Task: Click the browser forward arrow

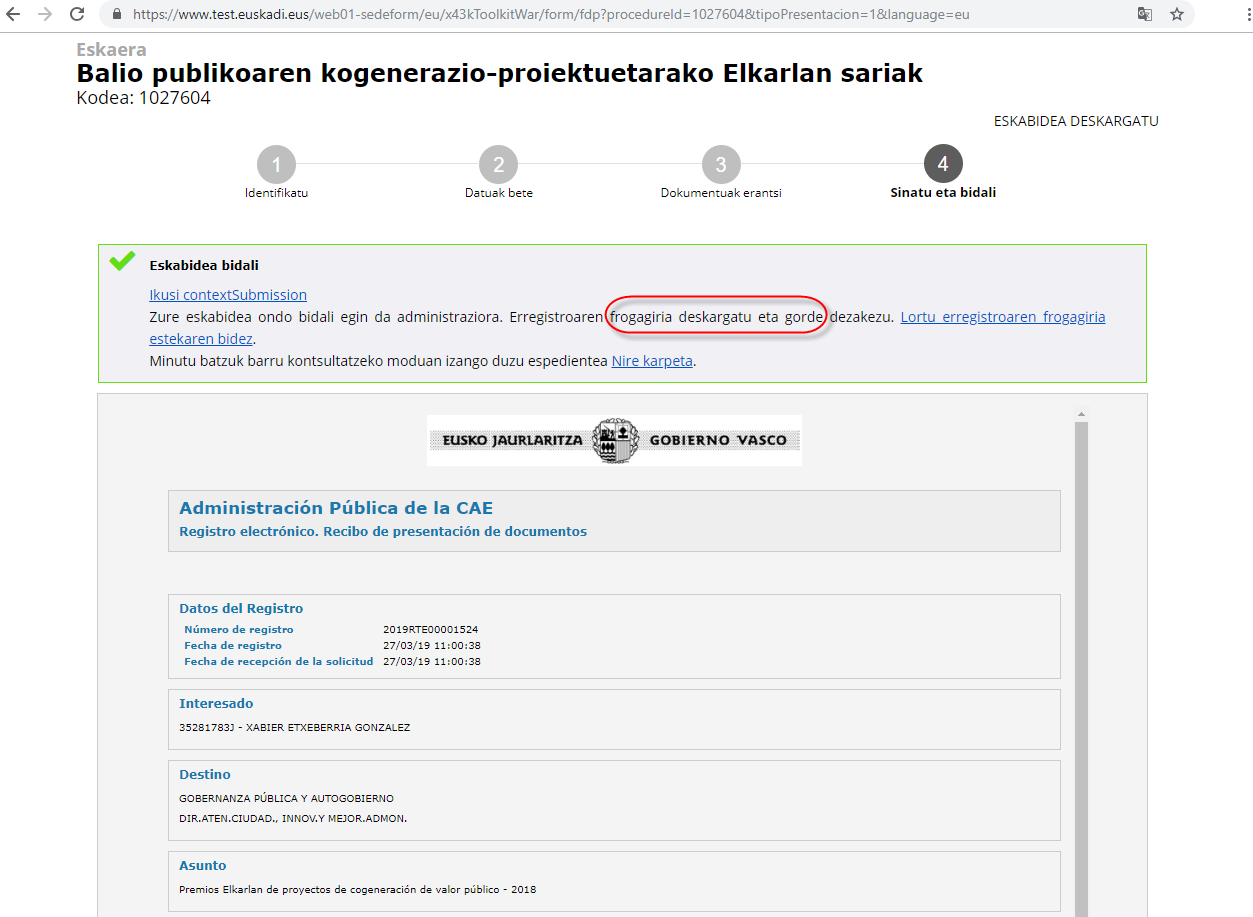Action: coord(44,15)
